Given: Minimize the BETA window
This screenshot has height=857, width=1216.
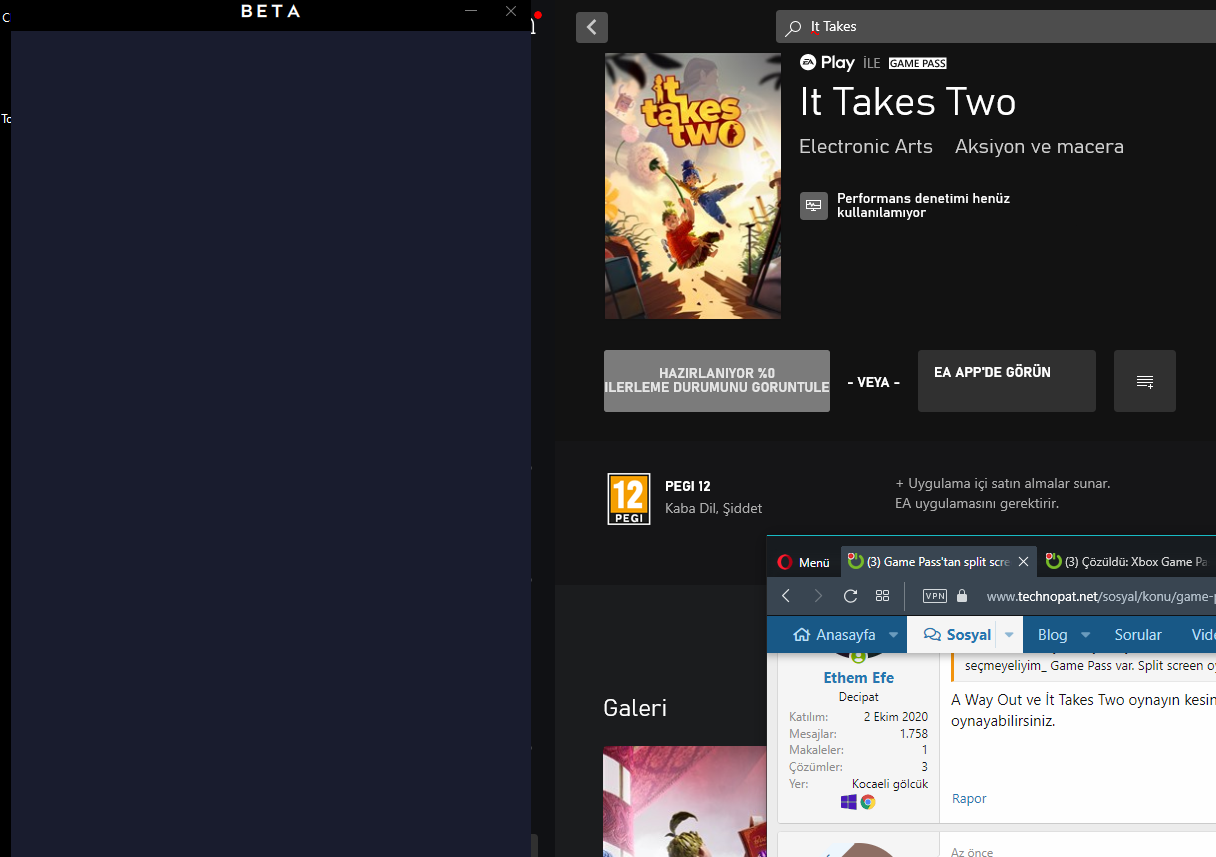Looking at the screenshot, I should coord(471,11).
